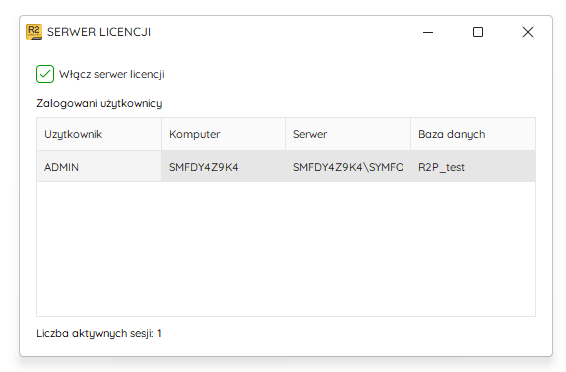Image resolution: width=566 pixels, height=372 pixels.
Task: Uncheck the Włącz serwer licencji checkbox
Action: tap(45, 74)
